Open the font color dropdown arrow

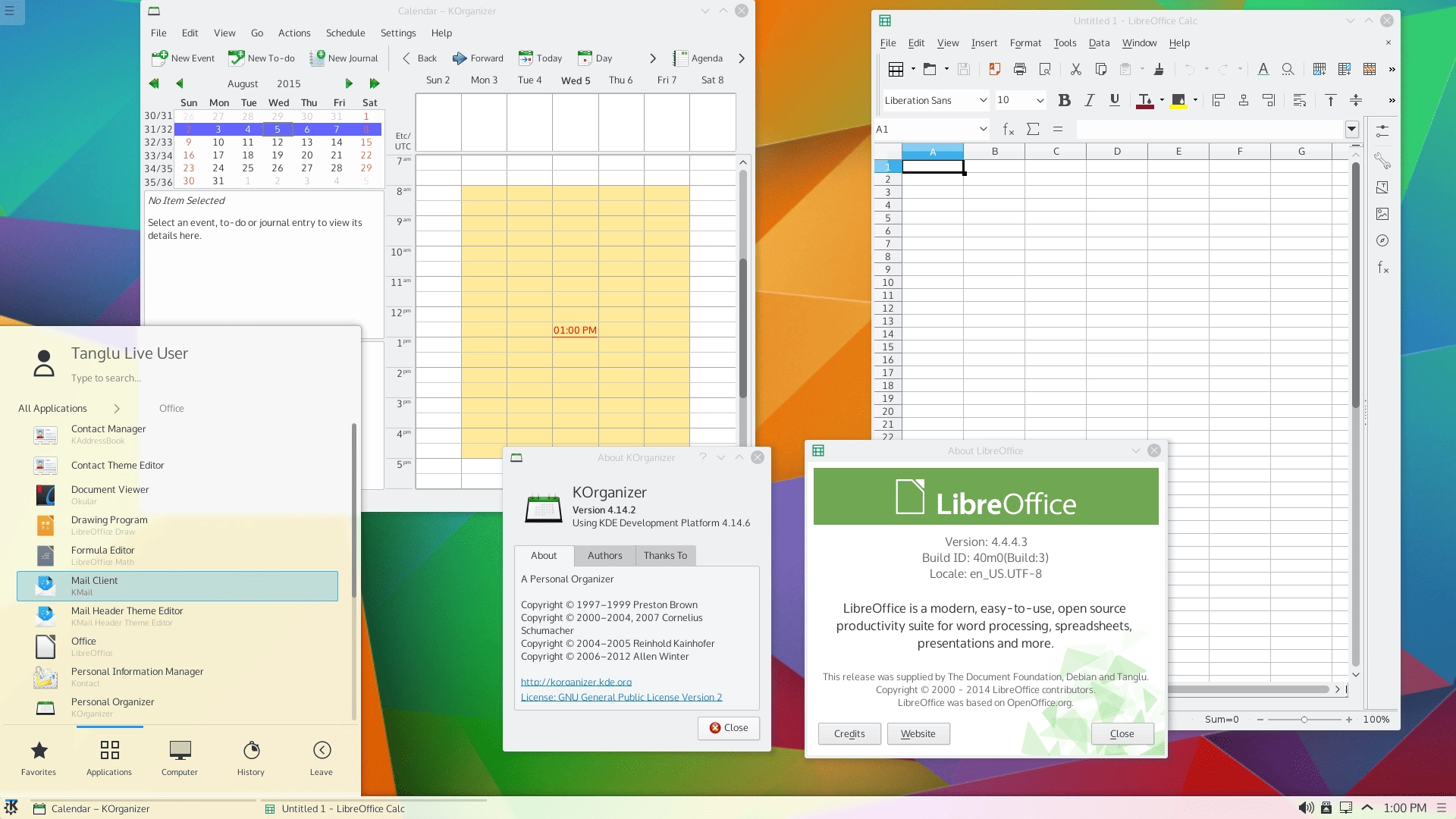pyautogui.click(x=1162, y=100)
